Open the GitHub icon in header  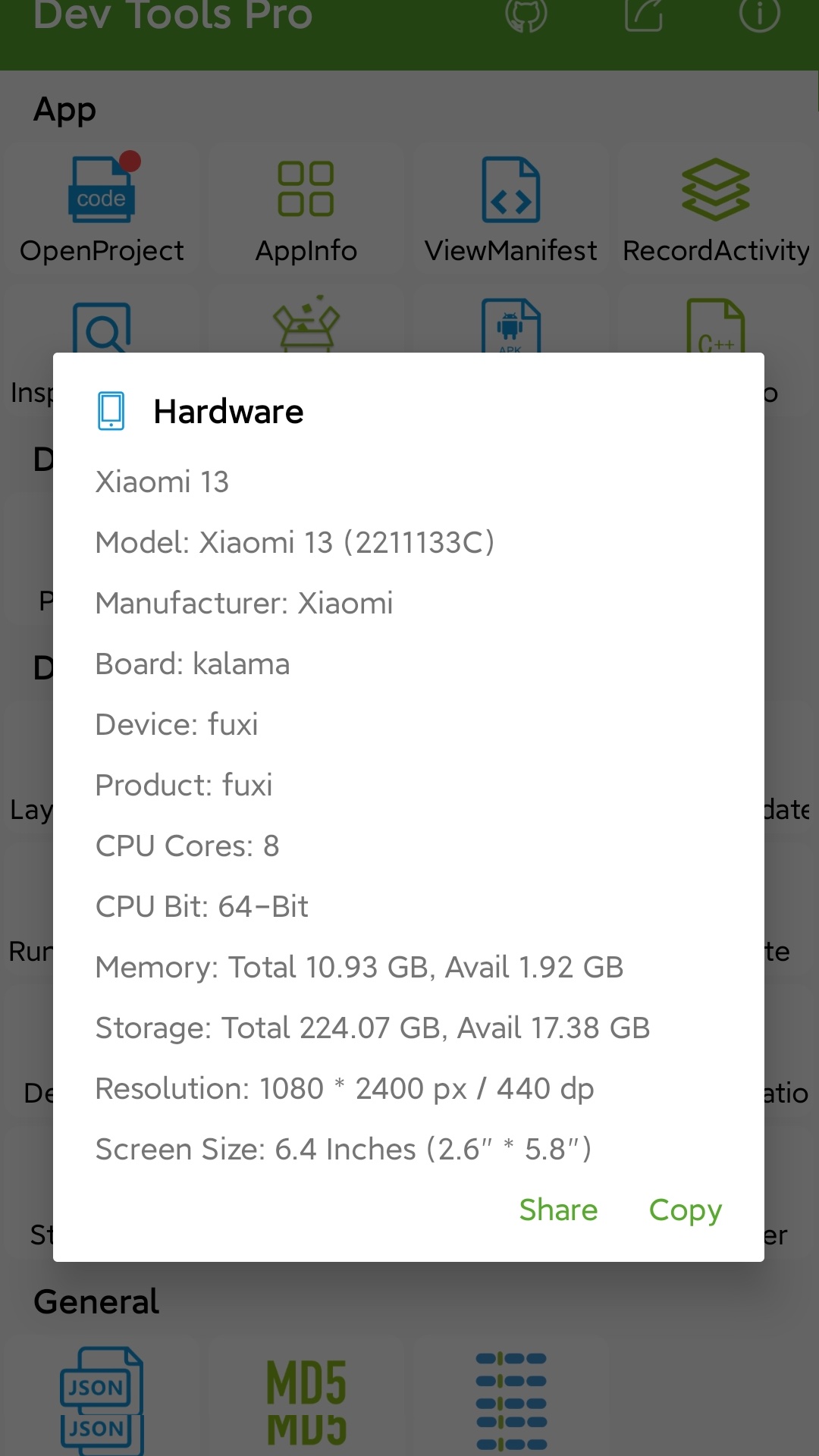526,15
